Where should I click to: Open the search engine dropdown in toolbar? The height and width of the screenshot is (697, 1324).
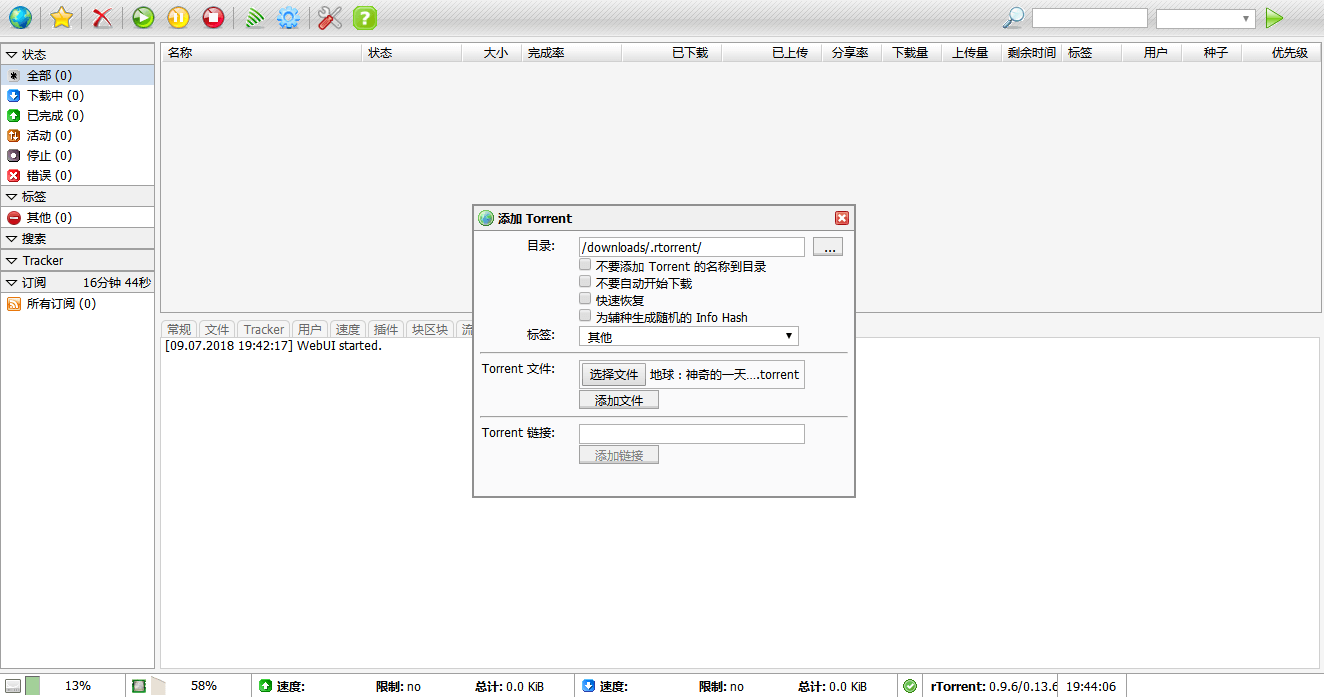coord(1205,18)
